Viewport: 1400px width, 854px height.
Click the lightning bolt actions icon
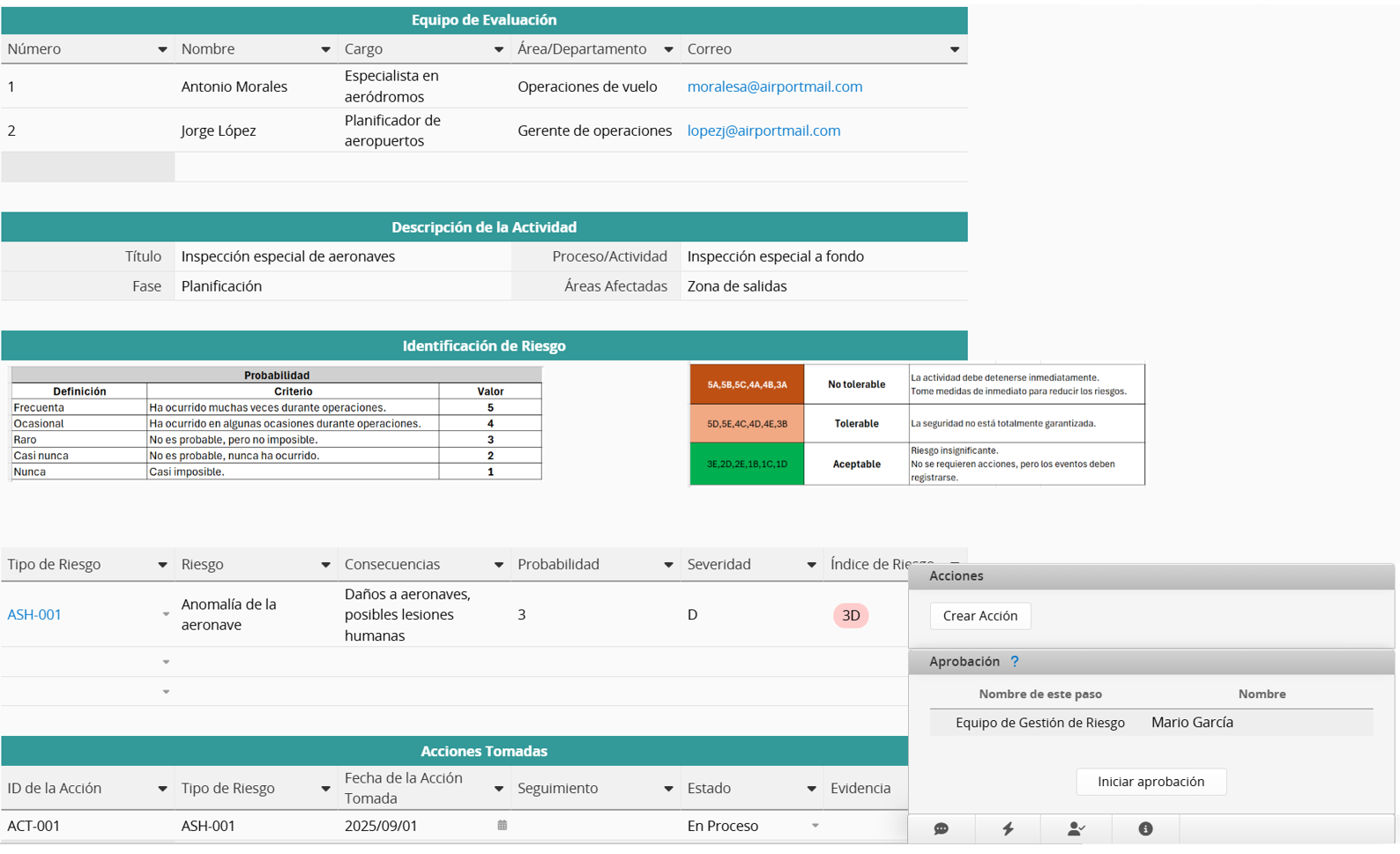(x=1008, y=829)
